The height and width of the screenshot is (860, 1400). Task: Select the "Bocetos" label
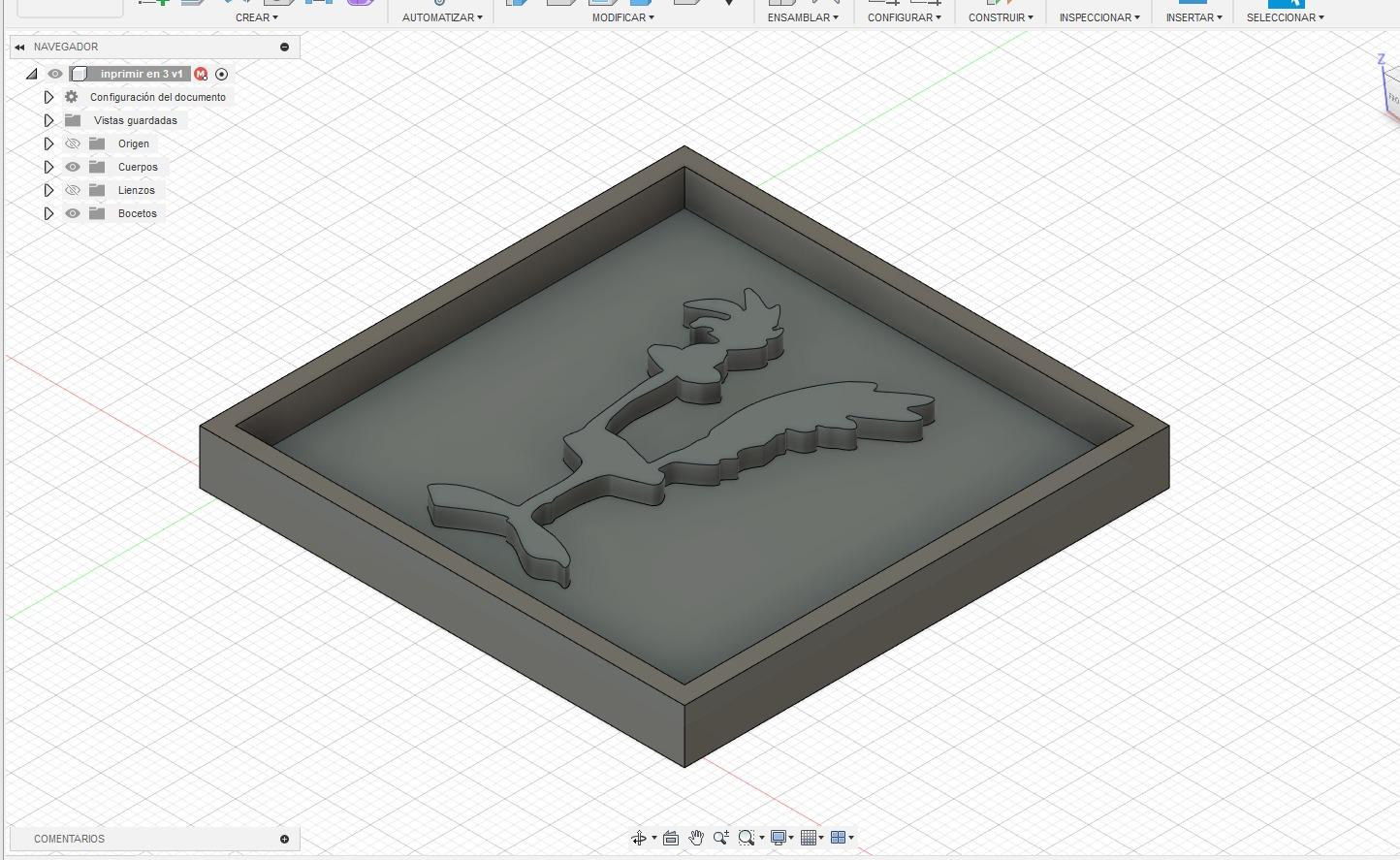(x=138, y=213)
